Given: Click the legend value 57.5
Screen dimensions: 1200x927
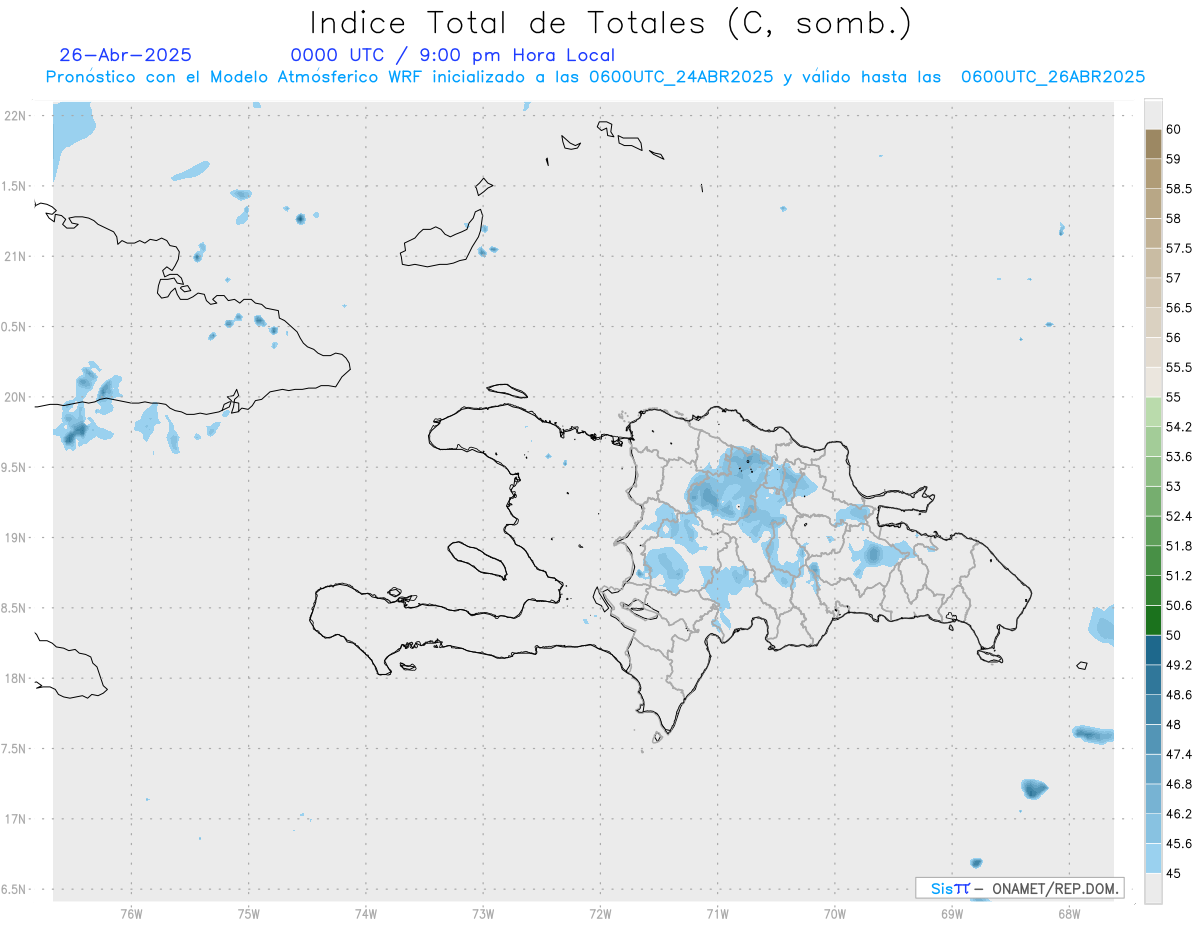Looking at the screenshot, I should click(x=1179, y=249).
